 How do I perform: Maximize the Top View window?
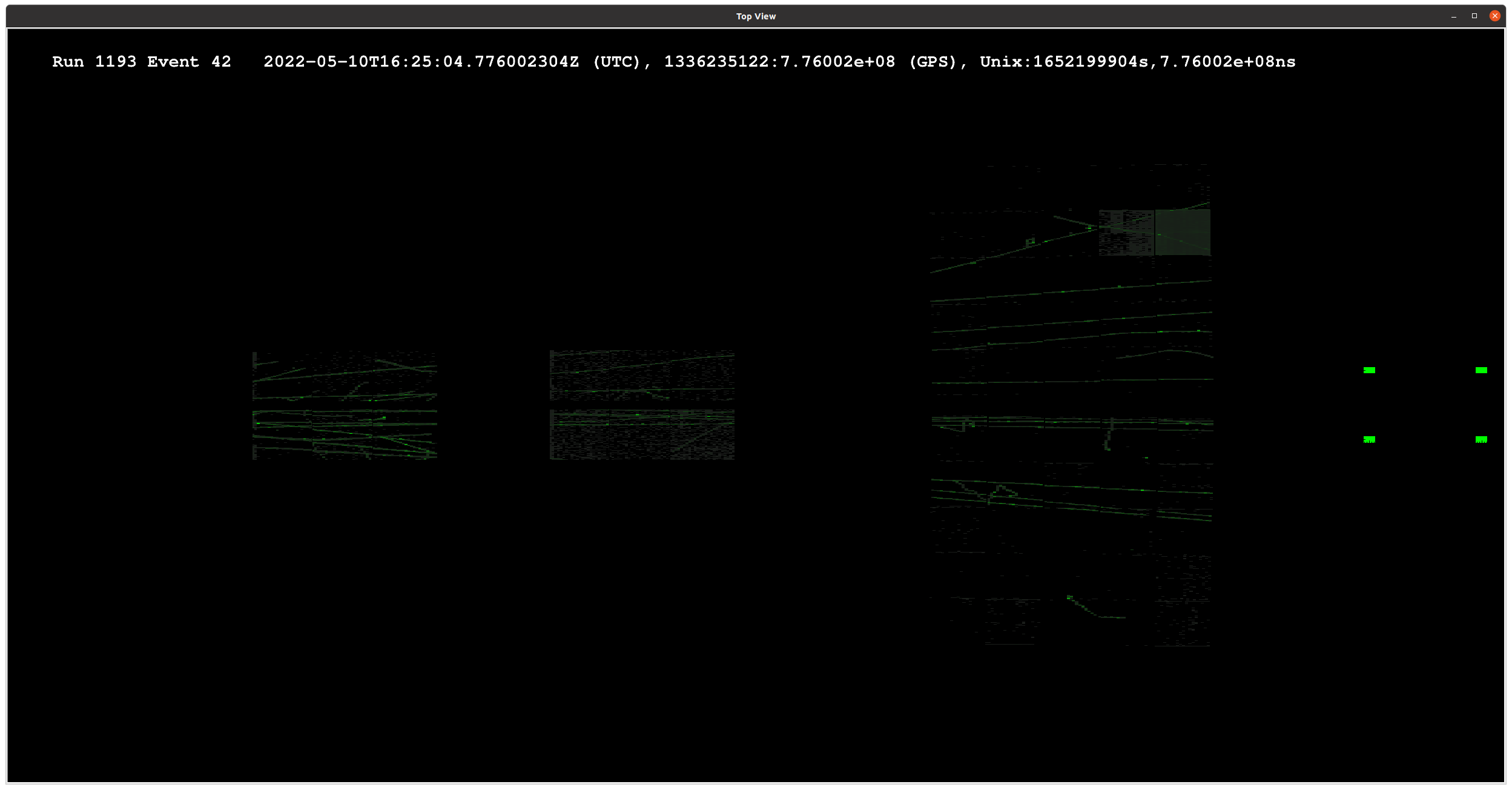click(1474, 16)
